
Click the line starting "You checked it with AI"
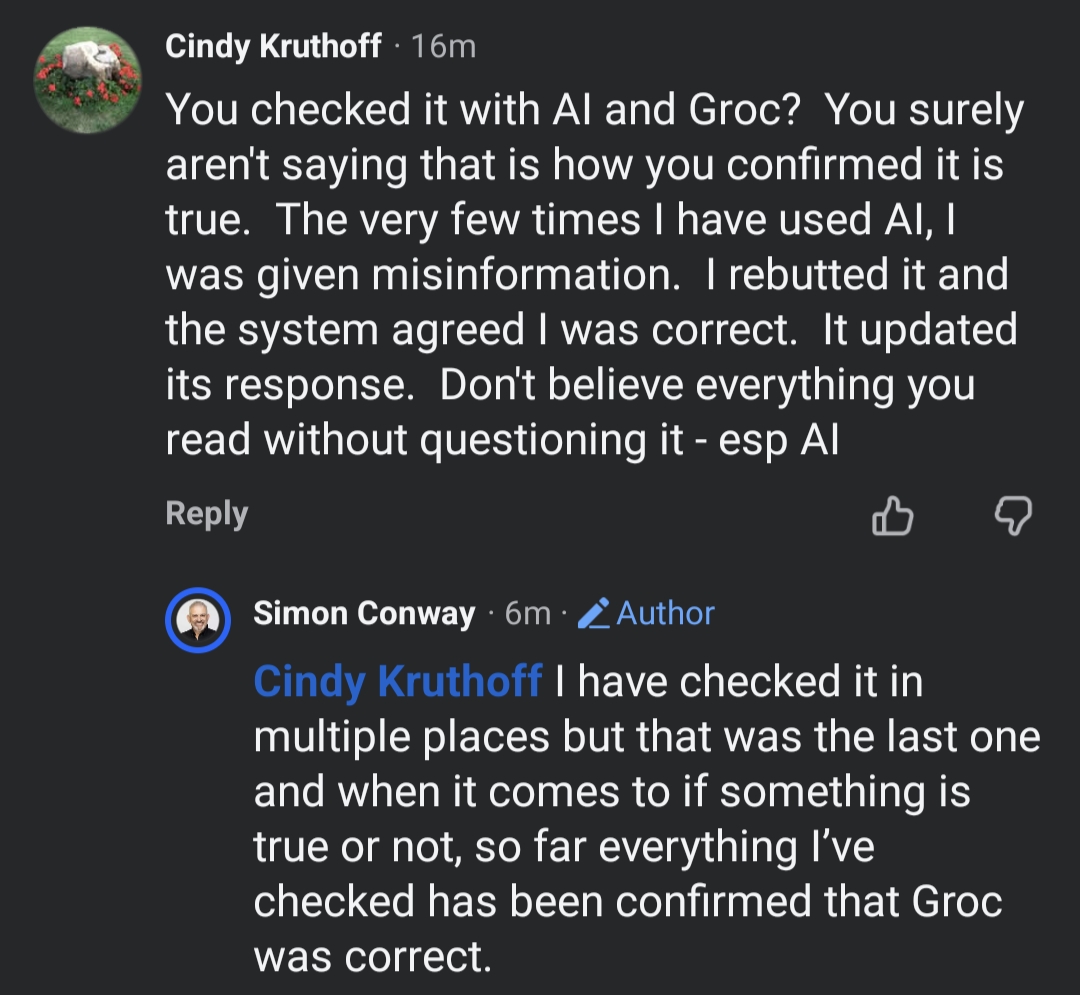point(594,110)
